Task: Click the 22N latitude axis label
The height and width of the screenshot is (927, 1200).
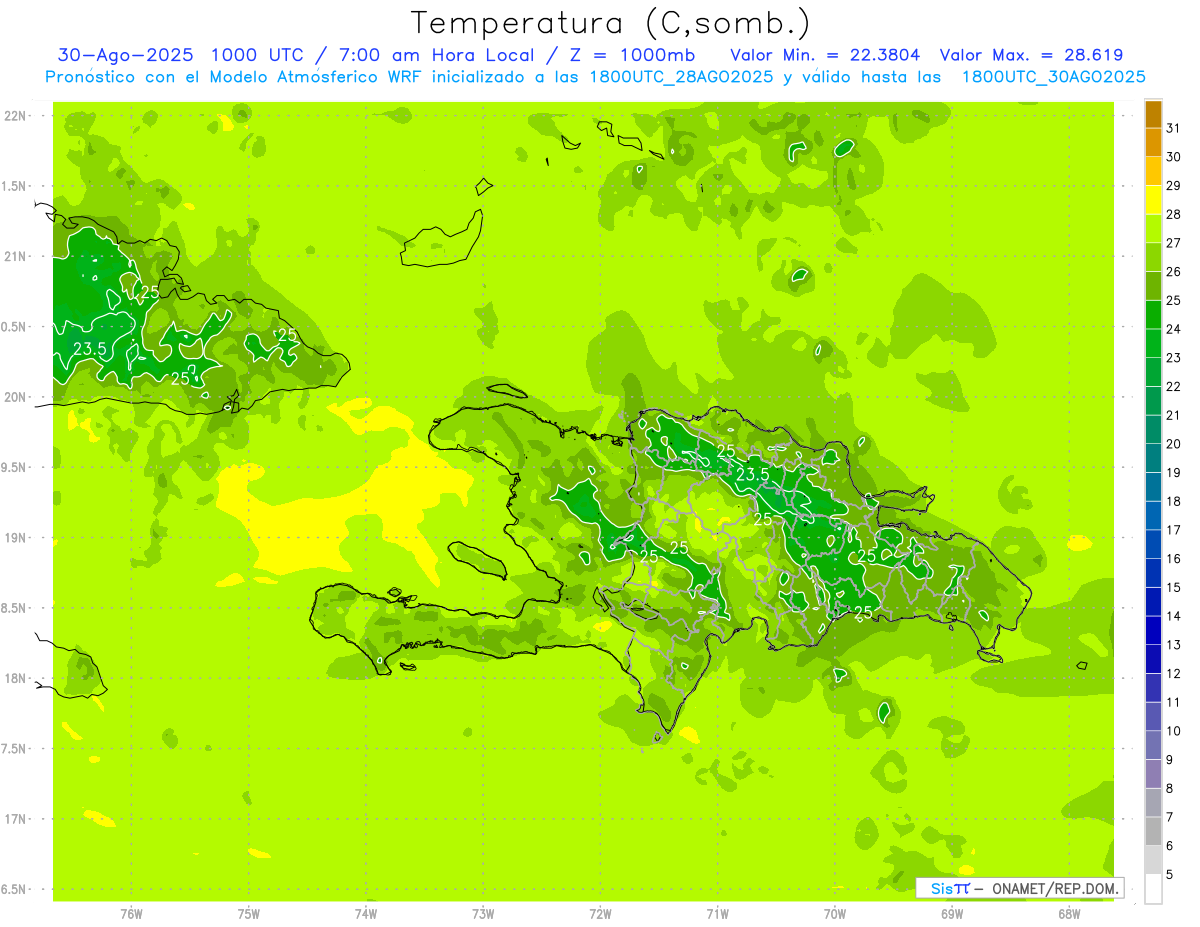Action: click(15, 116)
